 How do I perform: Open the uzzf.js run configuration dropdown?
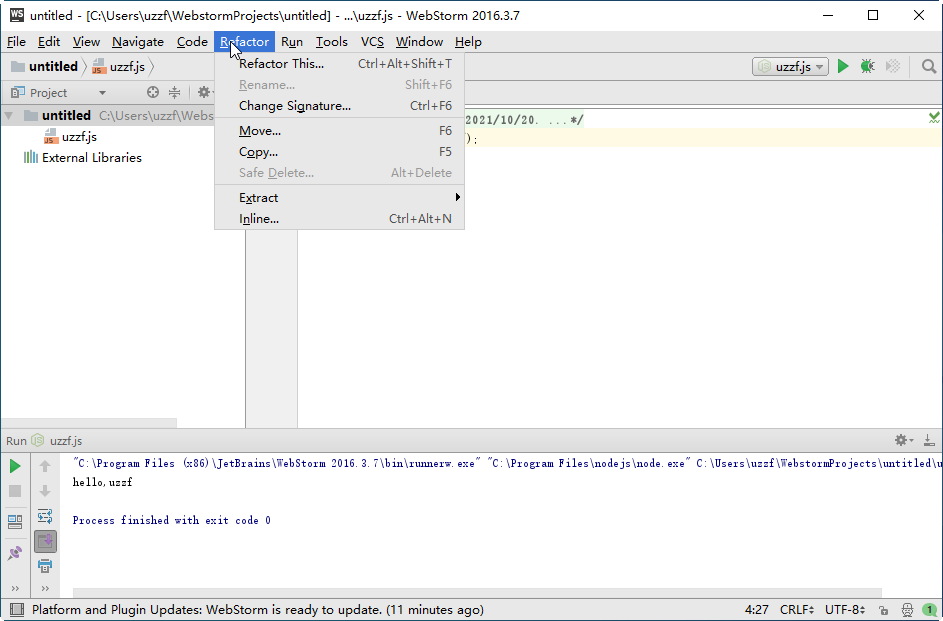tap(790, 66)
